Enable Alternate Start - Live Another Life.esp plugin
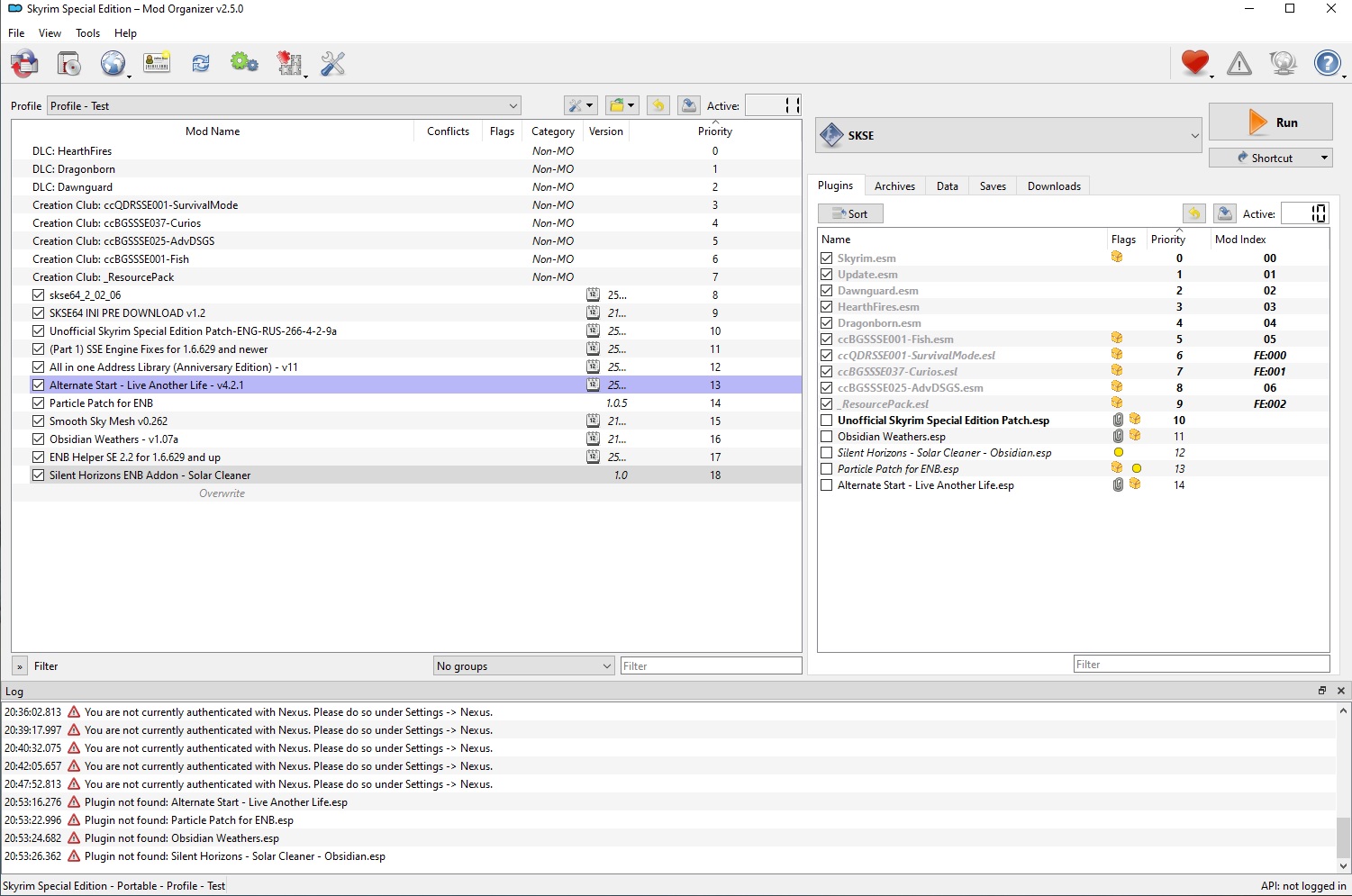Image resolution: width=1352 pixels, height=896 pixels. [826, 484]
